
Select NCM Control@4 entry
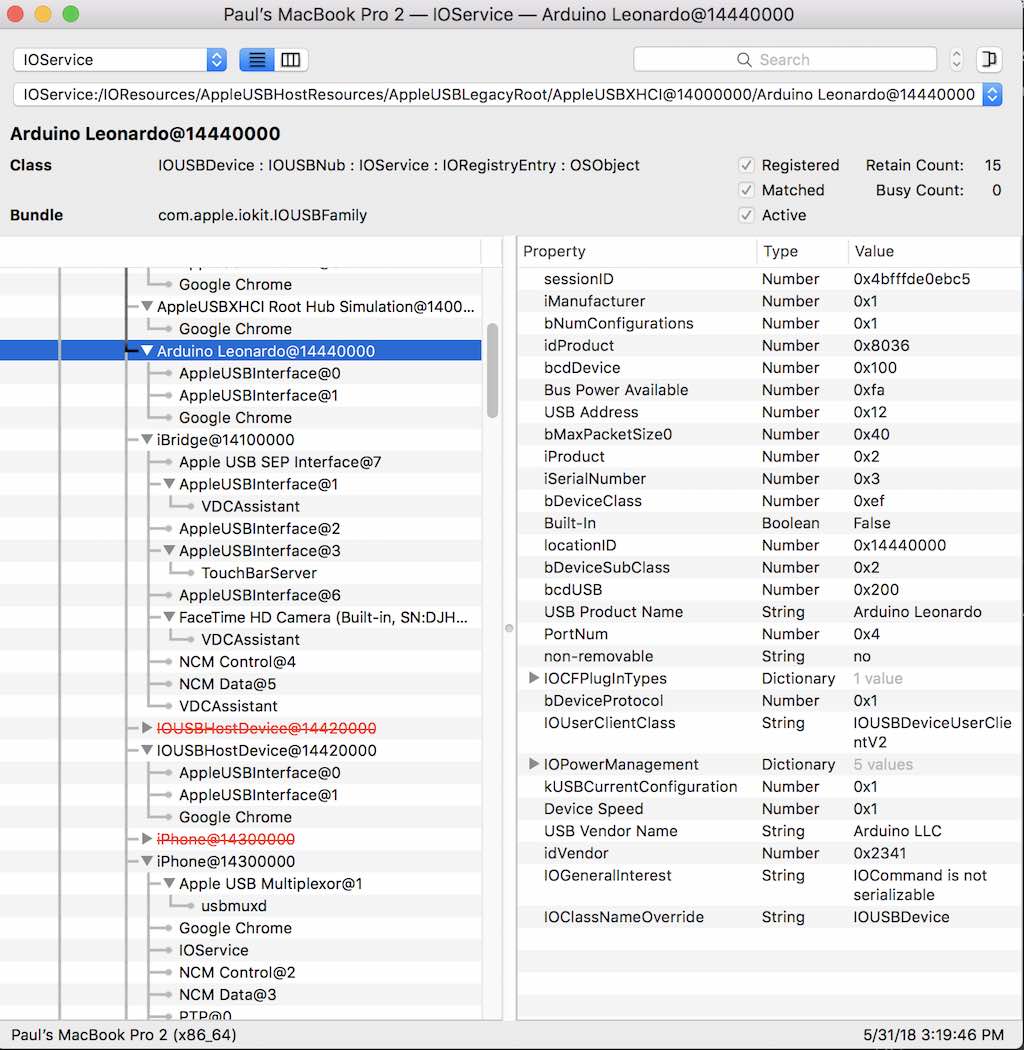click(237, 662)
